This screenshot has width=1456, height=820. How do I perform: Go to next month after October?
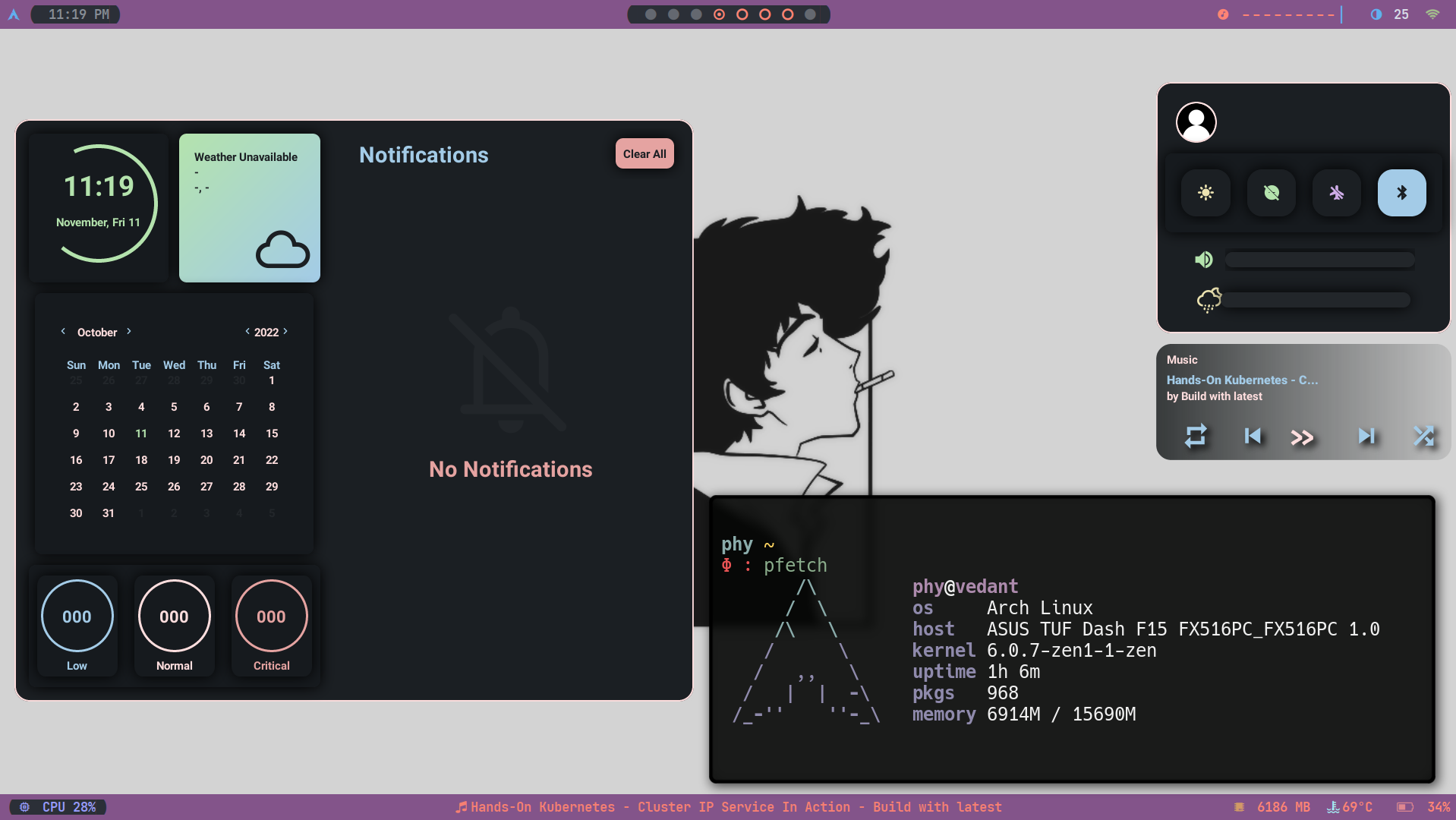(x=129, y=331)
